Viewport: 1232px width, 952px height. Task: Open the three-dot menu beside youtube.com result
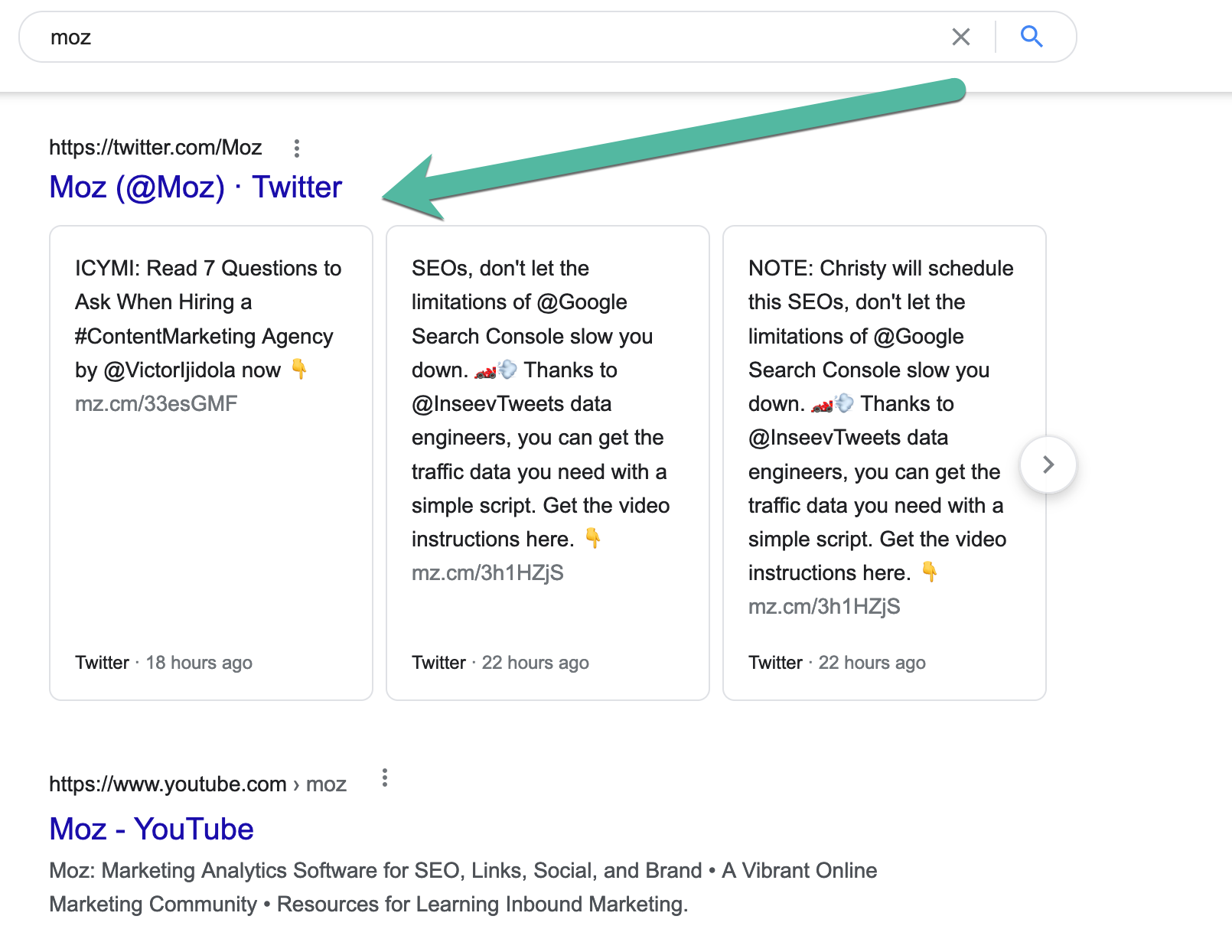pos(385,778)
